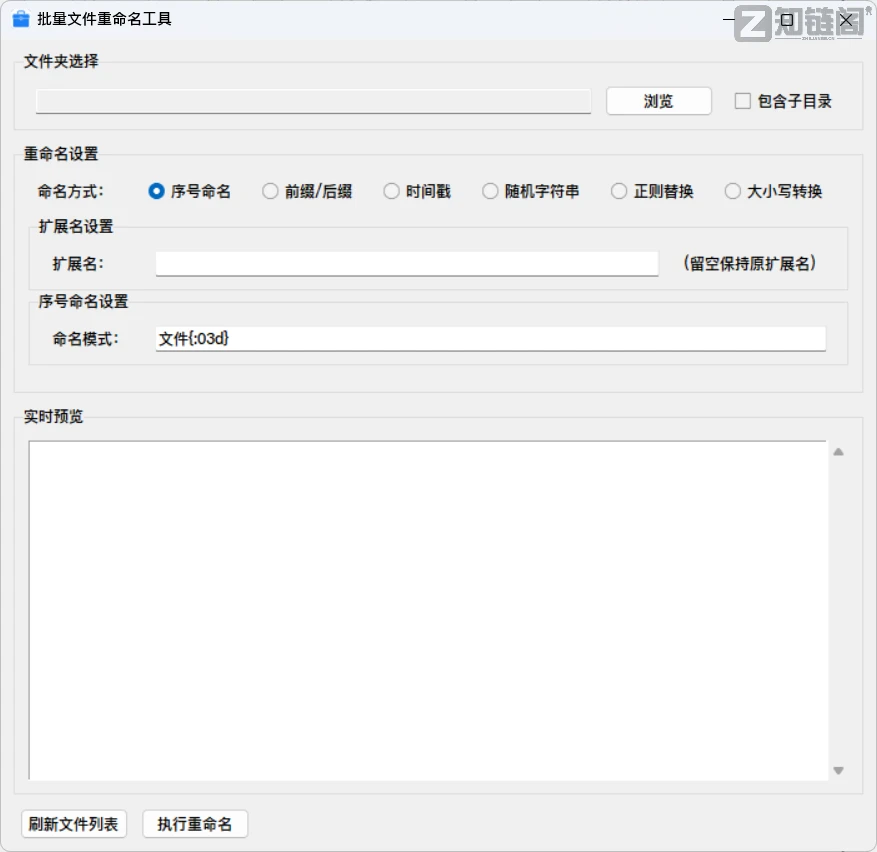
Task: Click the 刷新文件列表 button
Action: [73, 823]
